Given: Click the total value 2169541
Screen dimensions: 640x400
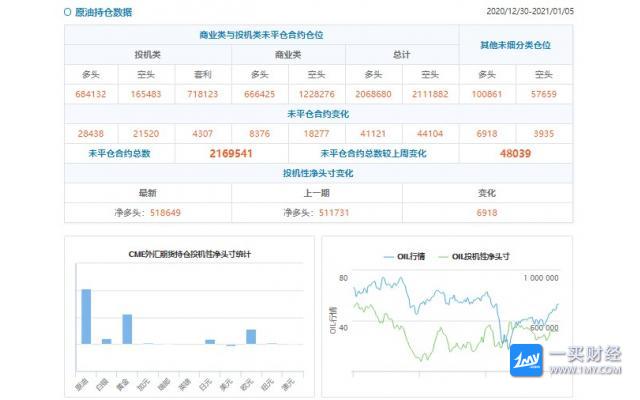Looking at the screenshot, I should click(x=231, y=154).
